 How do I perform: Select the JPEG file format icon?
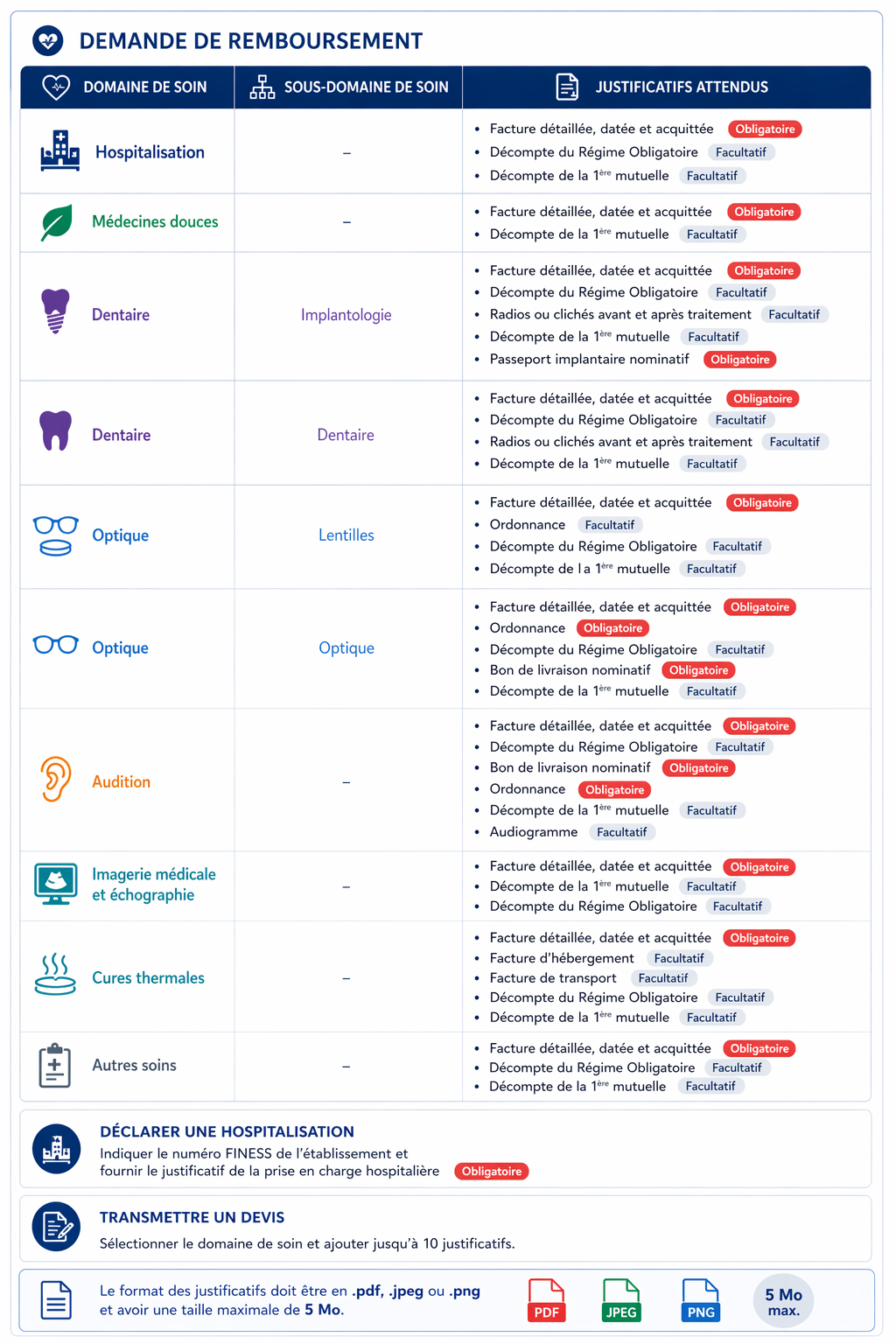pyautogui.click(x=621, y=1300)
